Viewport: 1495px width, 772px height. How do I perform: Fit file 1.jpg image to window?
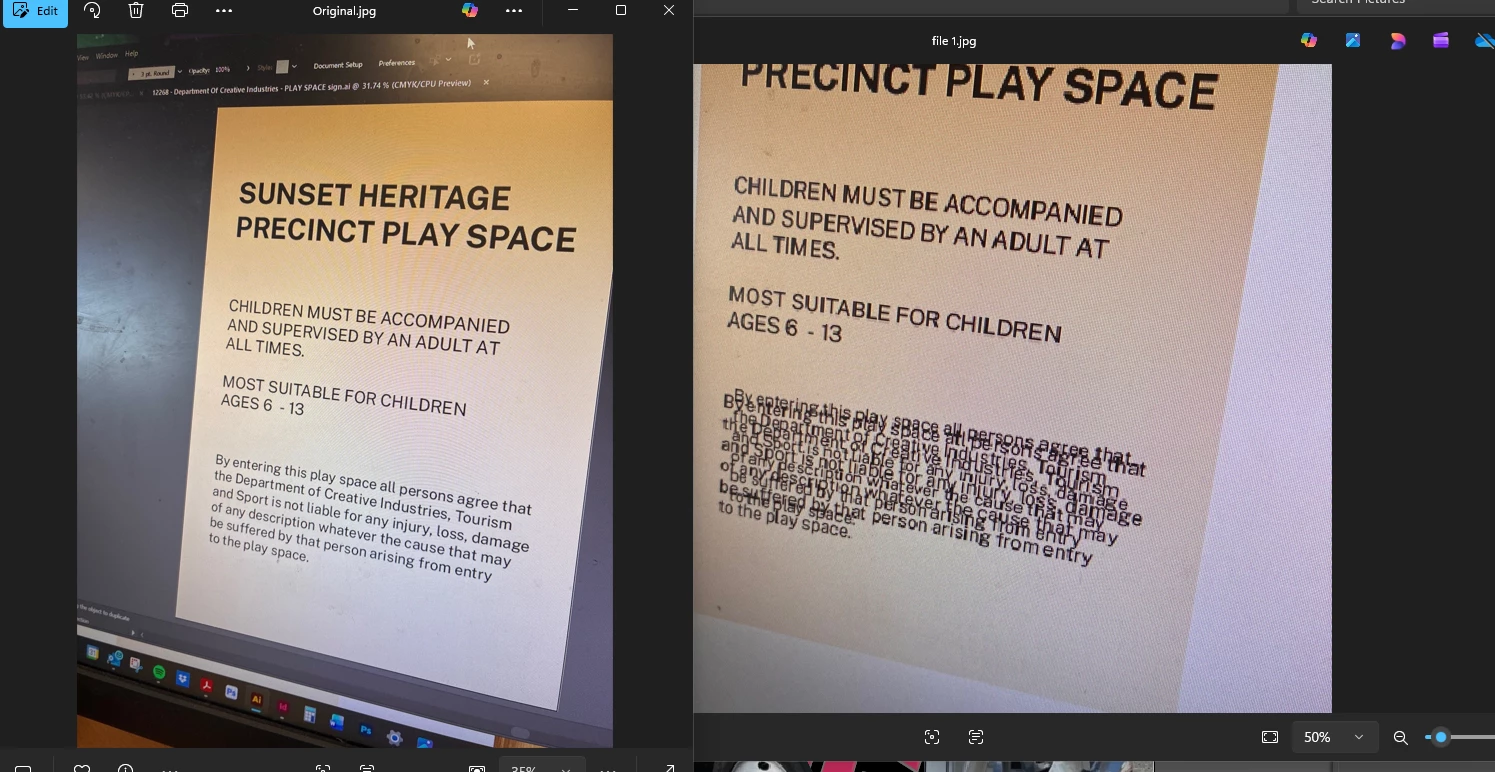[1270, 737]
